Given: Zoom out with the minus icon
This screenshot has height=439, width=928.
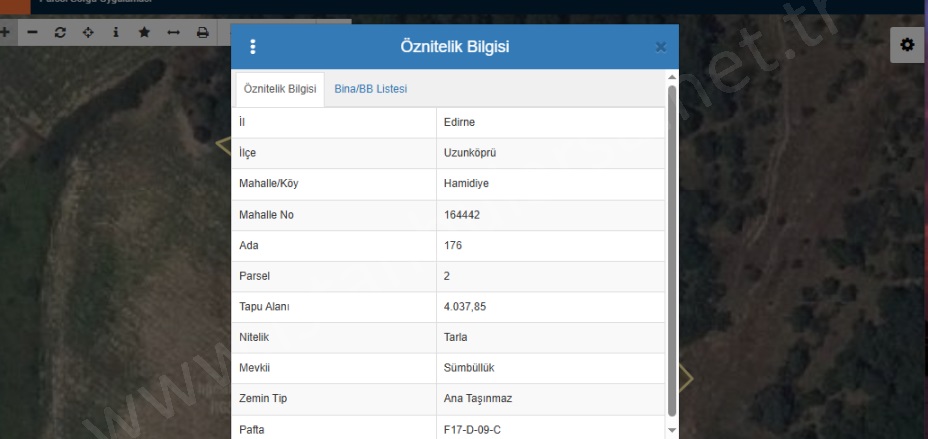Looking at the screenshot, I should coord(33,32).
